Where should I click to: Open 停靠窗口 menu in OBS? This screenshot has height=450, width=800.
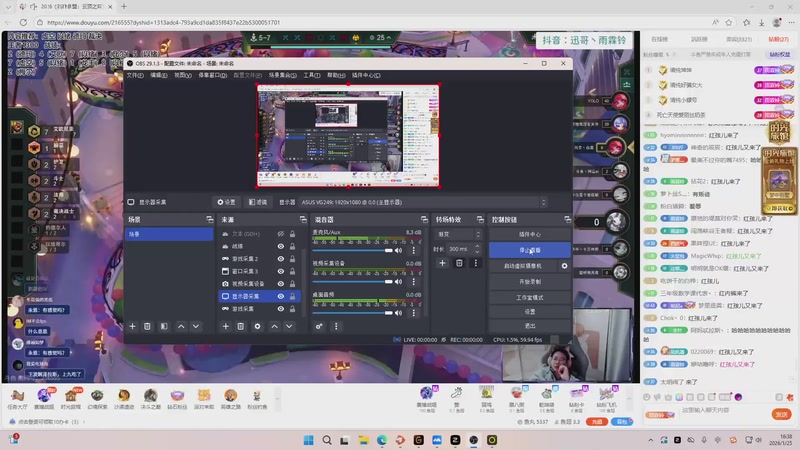pos(212,75)
